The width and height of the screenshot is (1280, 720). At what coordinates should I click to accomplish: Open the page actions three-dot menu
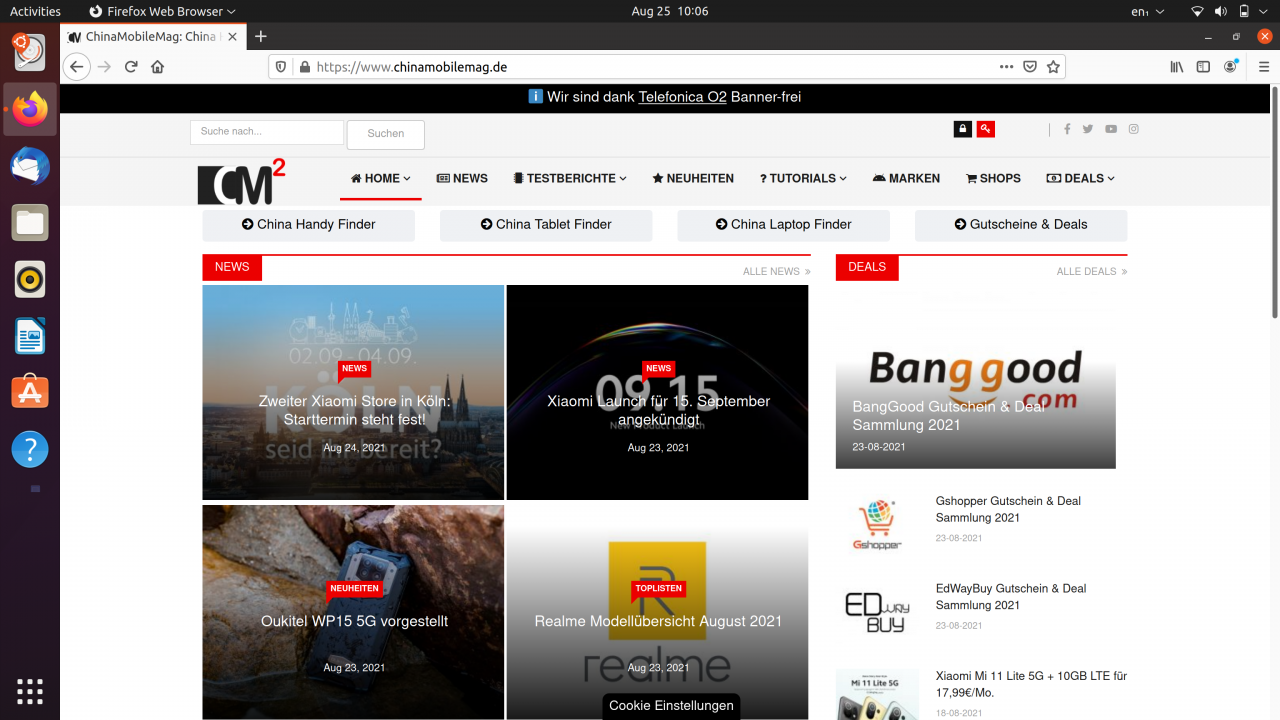pyautogui.click(x=1006, y=67)
